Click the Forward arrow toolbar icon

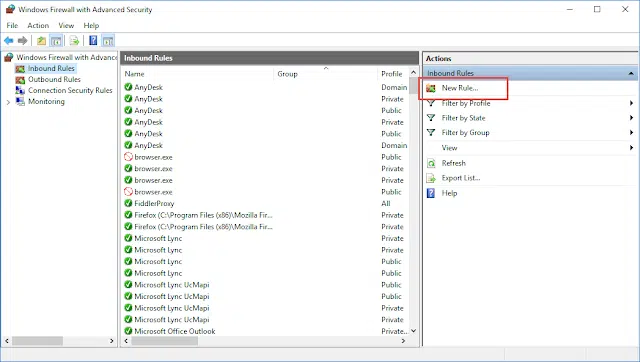click(x=22, y=40)
